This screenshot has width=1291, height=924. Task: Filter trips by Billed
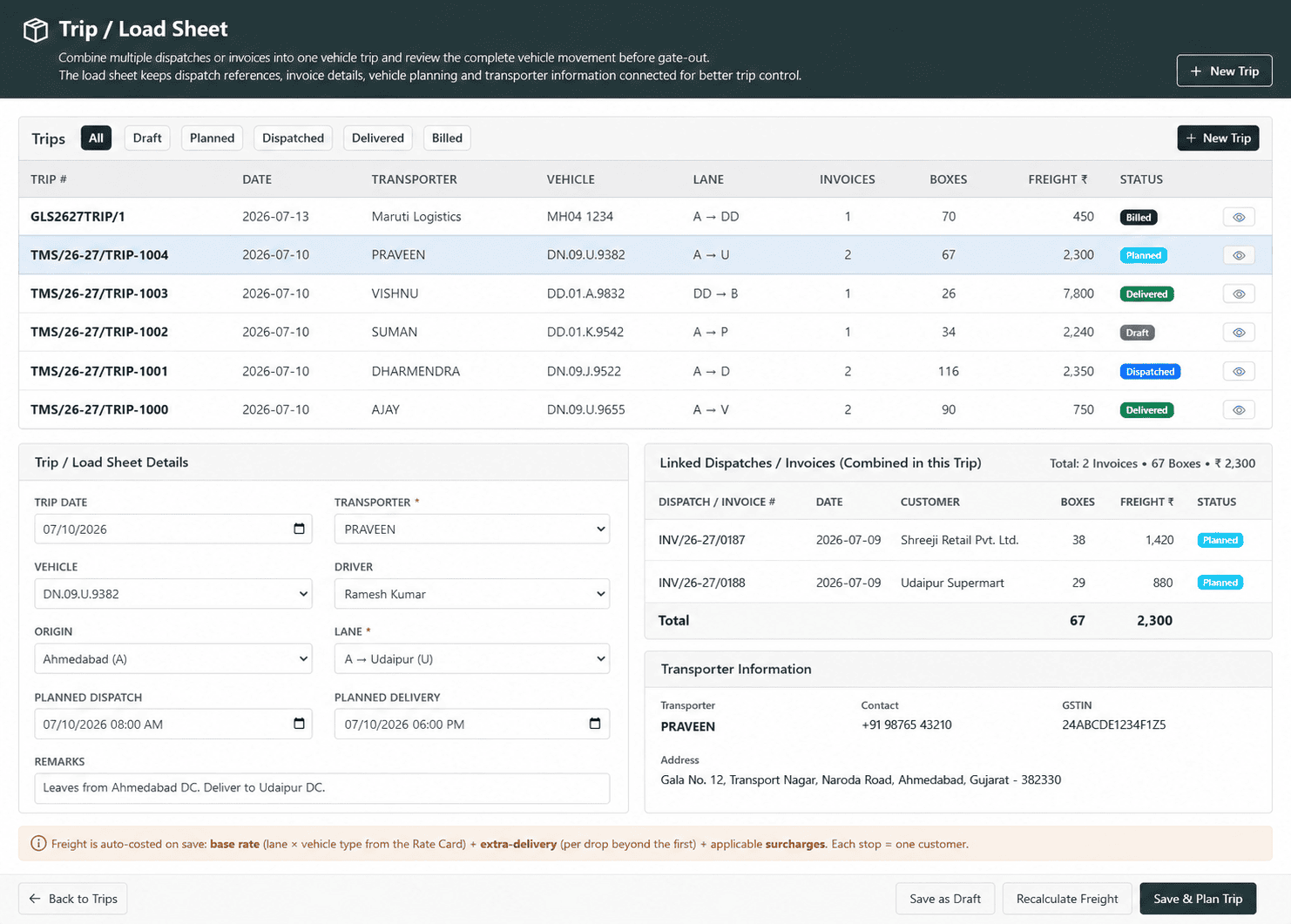[447, 138]
